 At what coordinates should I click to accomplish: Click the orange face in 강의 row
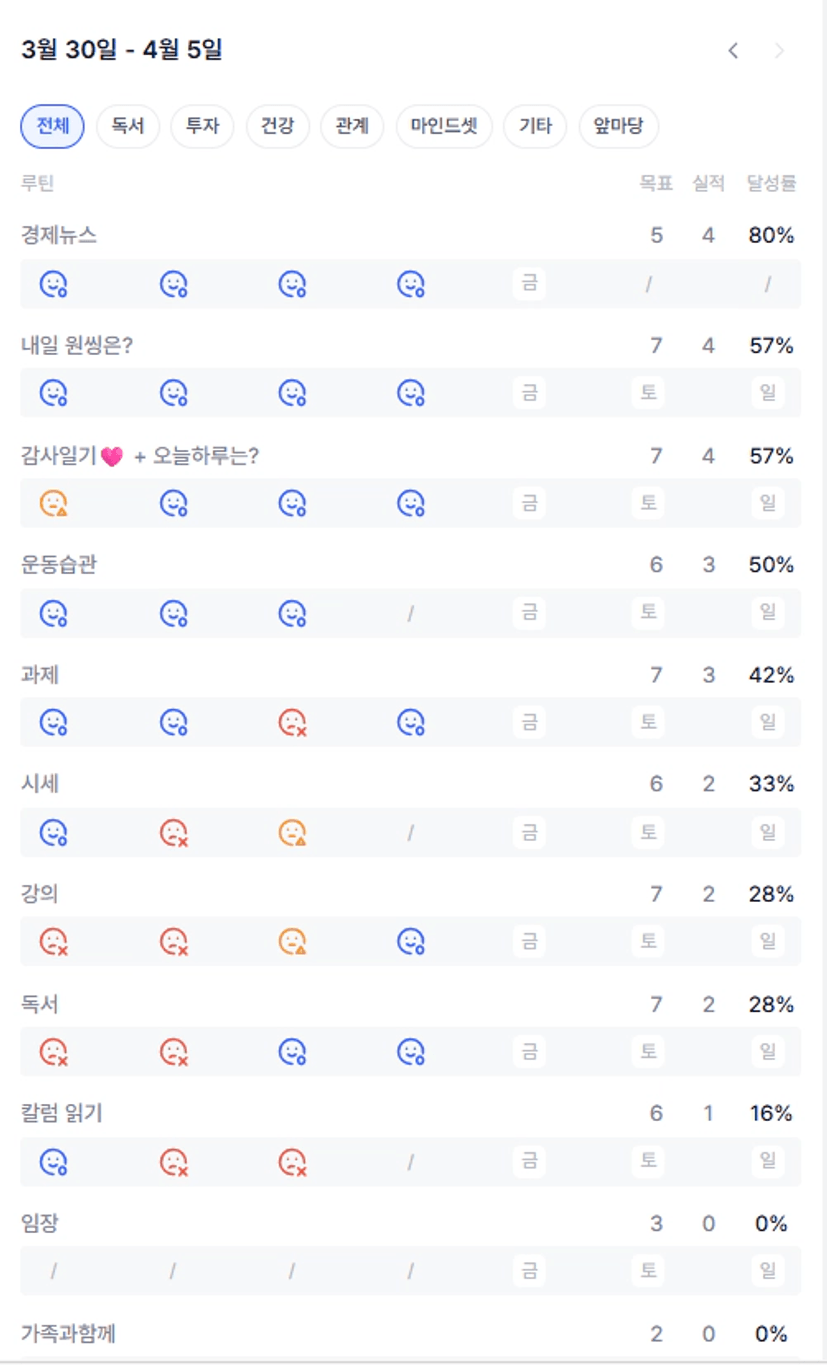(292, 941)
